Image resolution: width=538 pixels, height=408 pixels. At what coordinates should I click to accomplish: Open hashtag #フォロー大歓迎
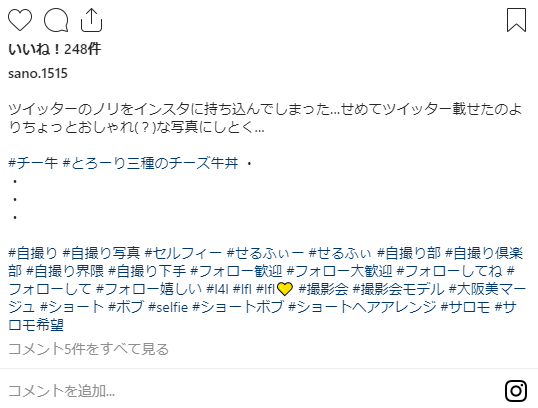click(339, 271)
